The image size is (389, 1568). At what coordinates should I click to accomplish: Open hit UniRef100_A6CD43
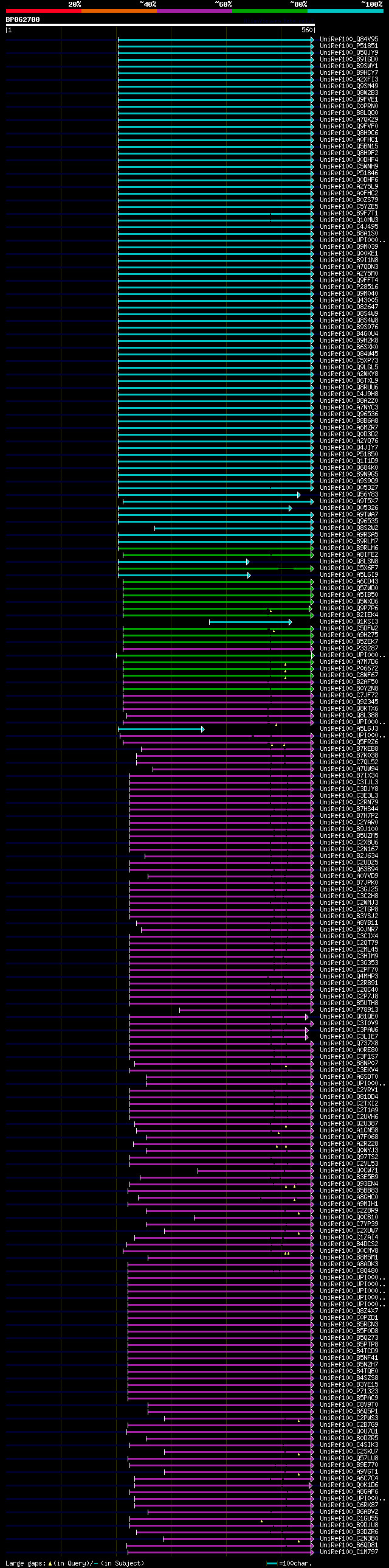[349, 582]
